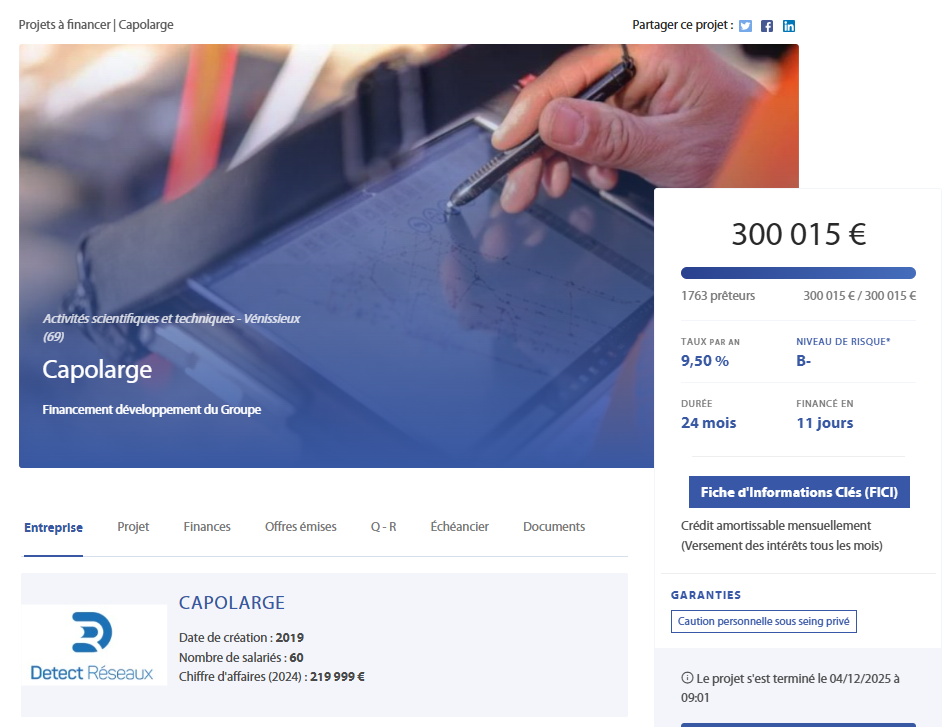Screen dimensions: 942x727
Task: Click the Capolarge breadcrumb text
Action: point(146,25)
